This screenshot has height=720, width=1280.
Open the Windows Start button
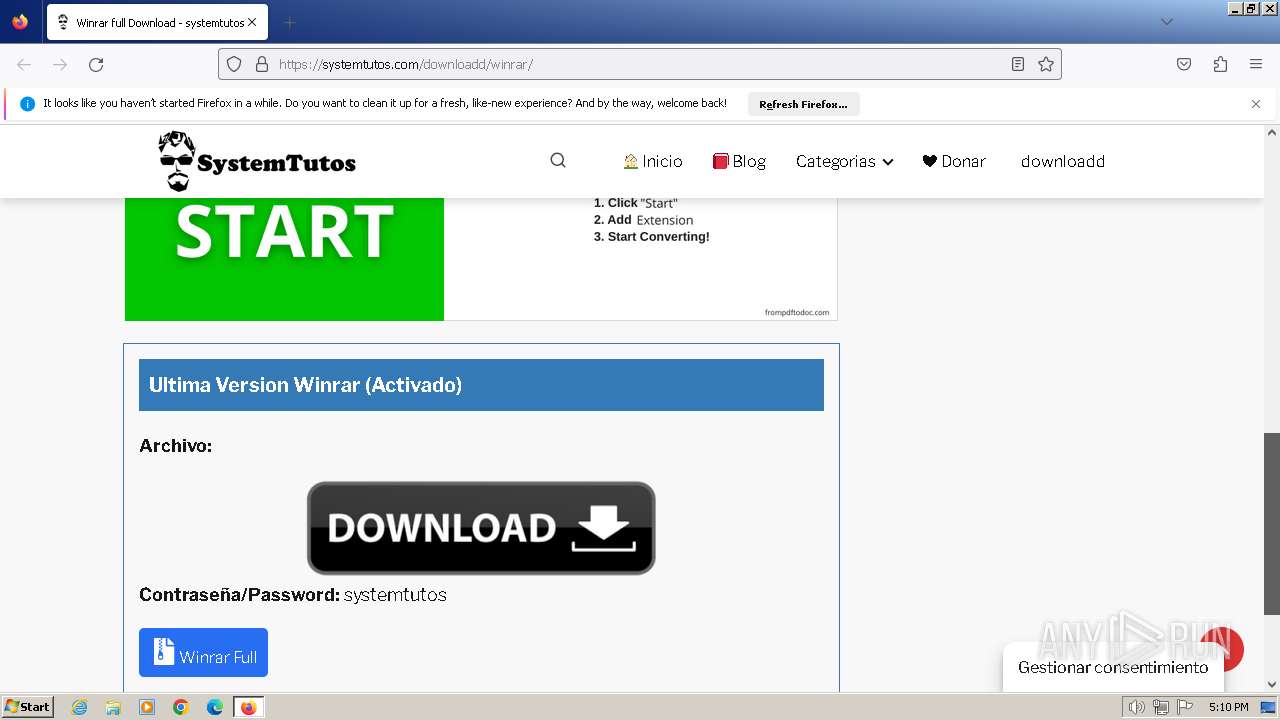(x=27, y=707)
